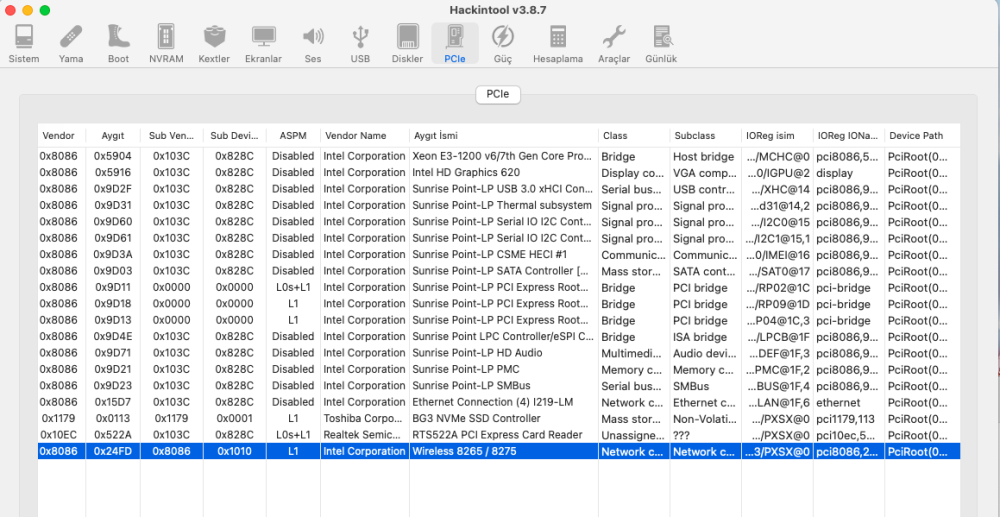The width and height of the screenshot is (1000, 517).
Task: Click the .../XHC@14 IOReg cell
Action: coord(777,189)
